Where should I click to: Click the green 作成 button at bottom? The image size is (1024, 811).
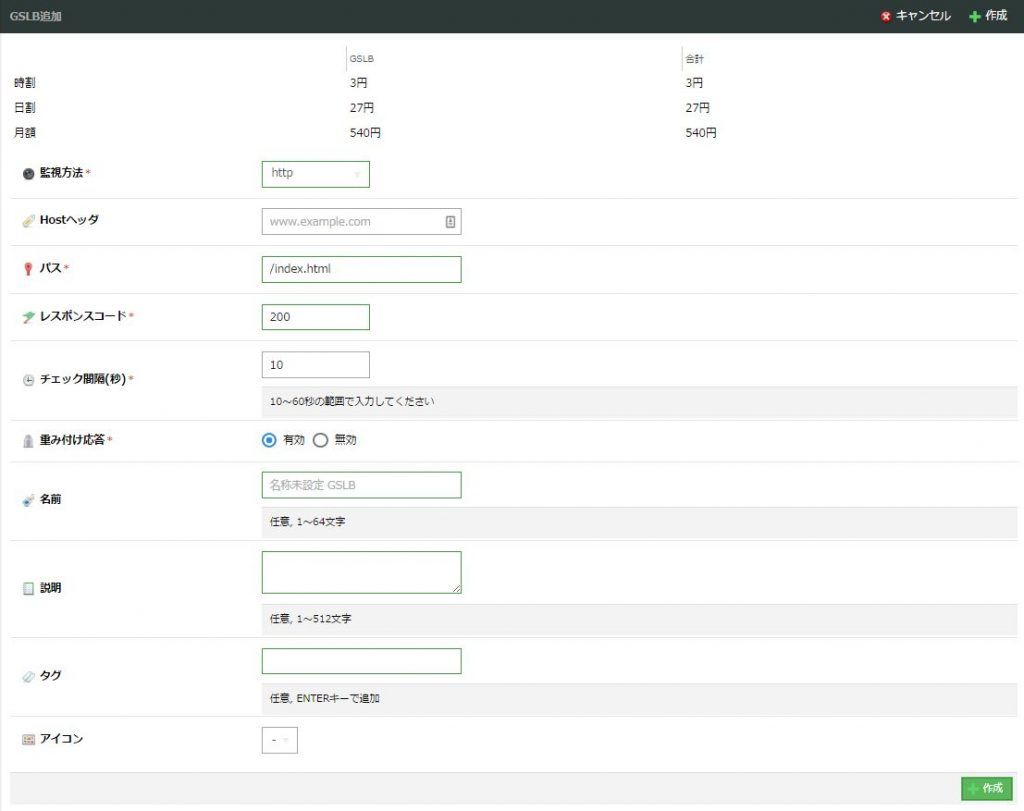click(986, 788)
